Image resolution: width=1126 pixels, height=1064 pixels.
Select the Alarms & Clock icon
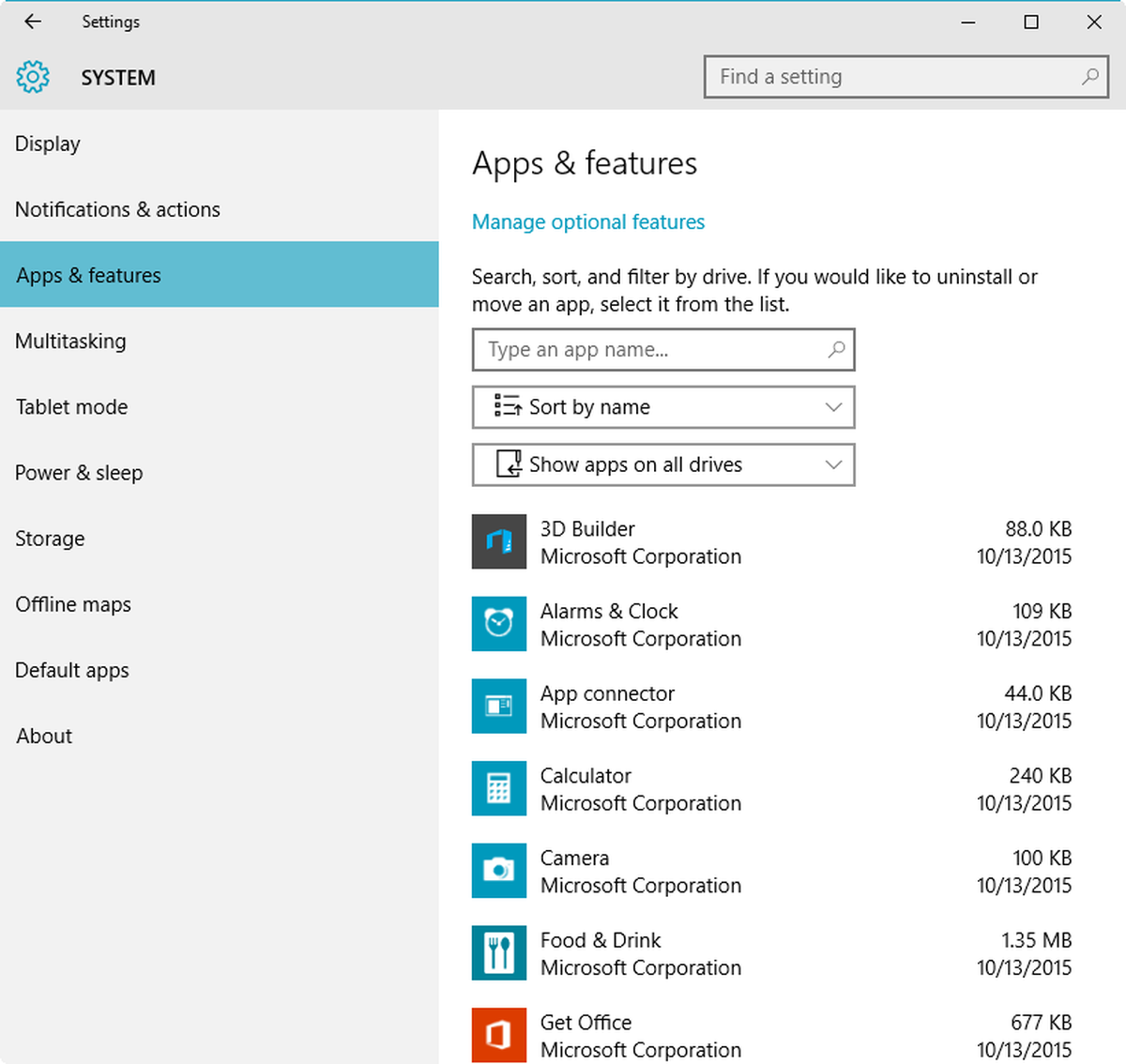[498, 624]
